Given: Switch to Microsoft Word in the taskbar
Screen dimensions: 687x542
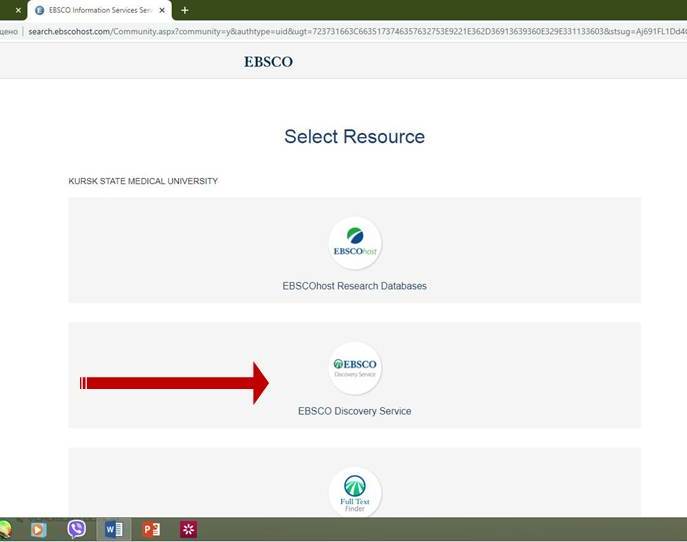Looking at the screenshot, I should coord(114,530).
